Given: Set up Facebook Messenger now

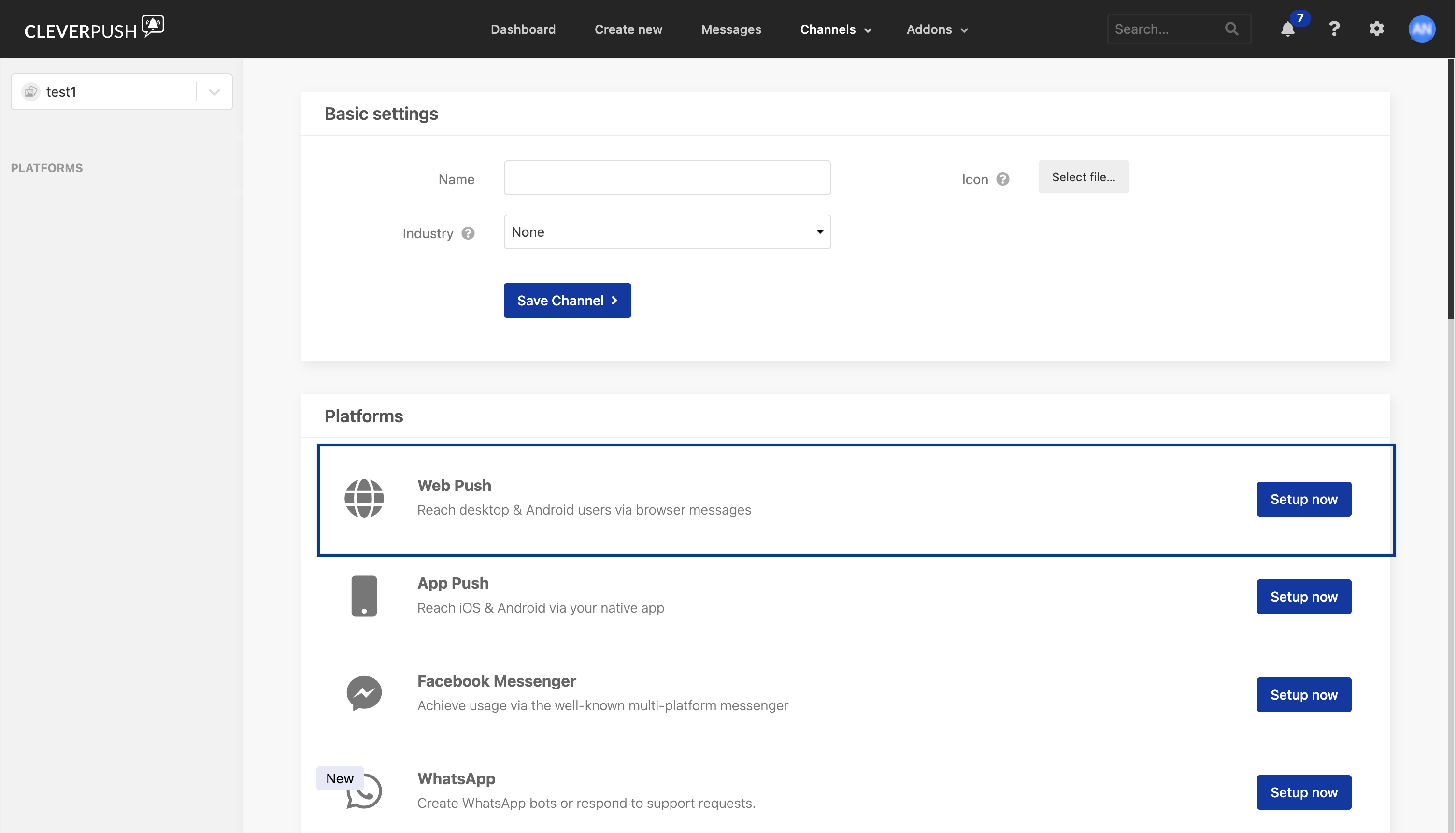Looking at the screenshot, I should [1304, 694].
